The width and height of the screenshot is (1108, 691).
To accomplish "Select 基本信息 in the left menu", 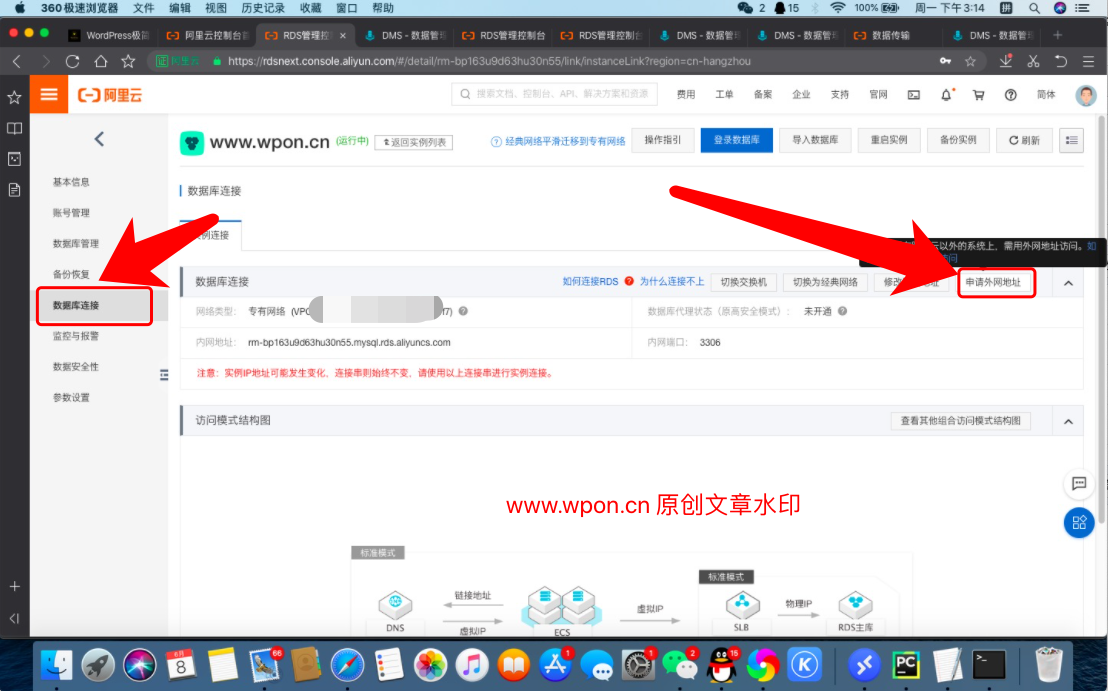I will point(71,182).
